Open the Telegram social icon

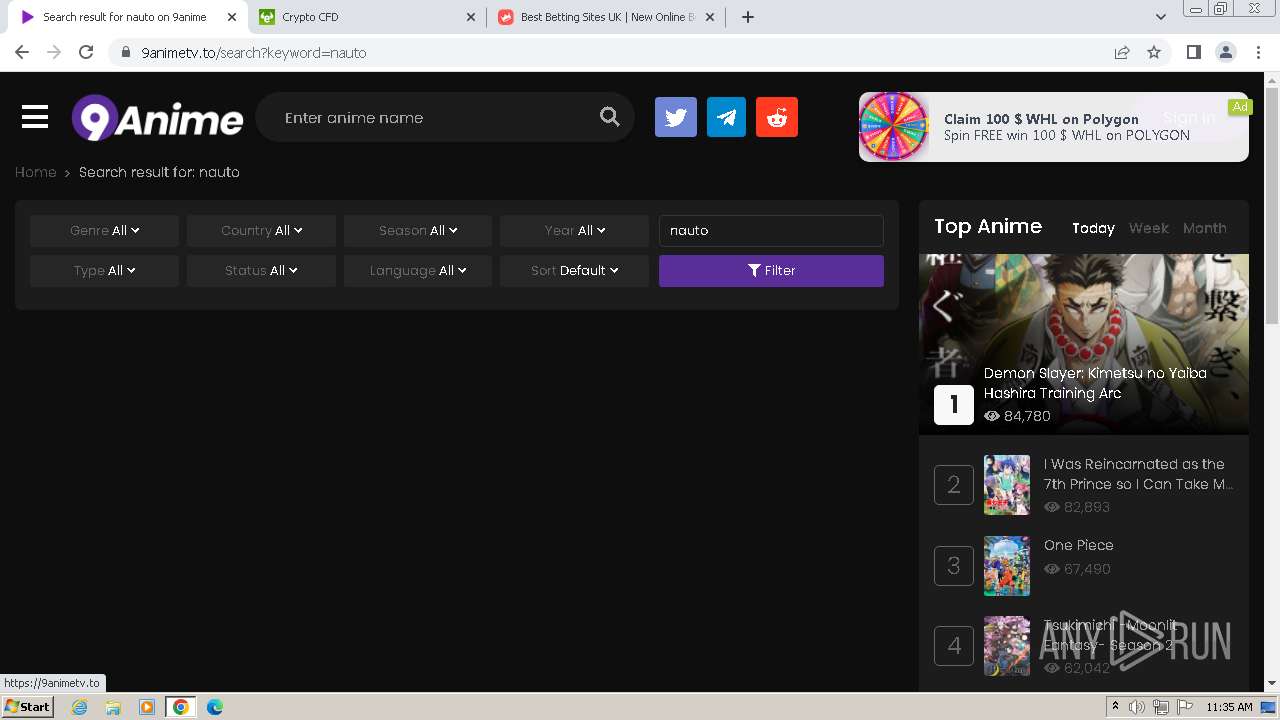(x=726, y=117)
